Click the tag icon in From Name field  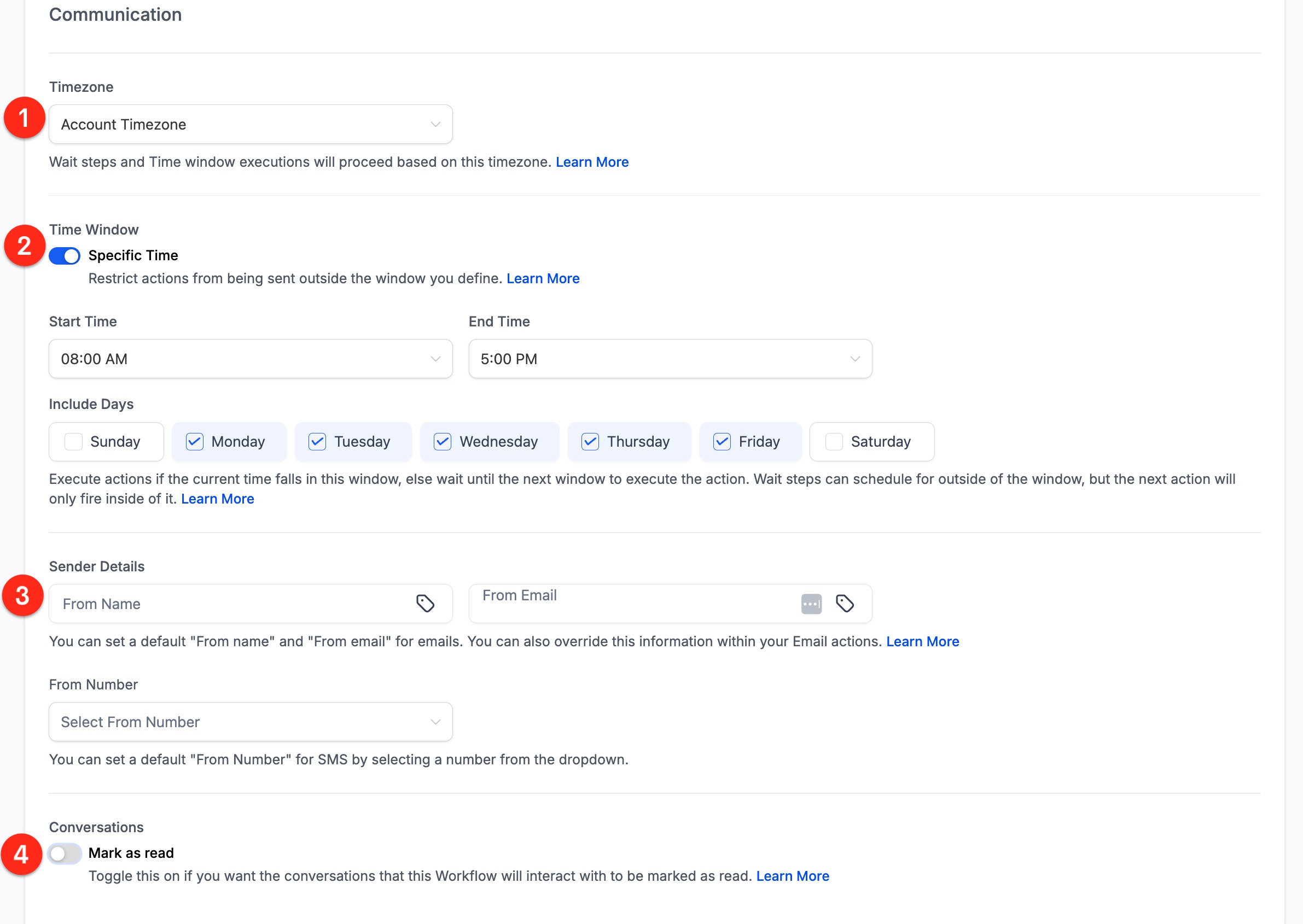pyautogui.click(x=424, y=603)
